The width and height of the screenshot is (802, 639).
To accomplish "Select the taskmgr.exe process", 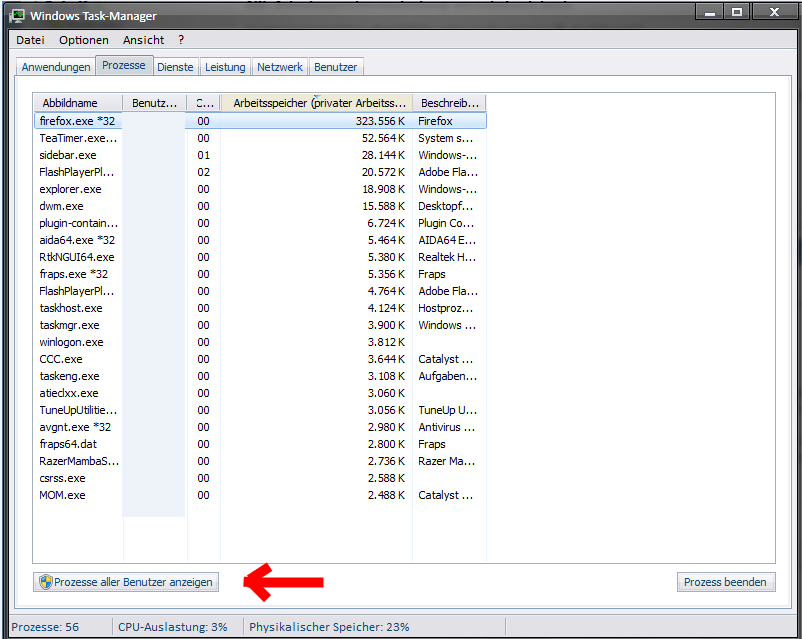I will point(260,325).
